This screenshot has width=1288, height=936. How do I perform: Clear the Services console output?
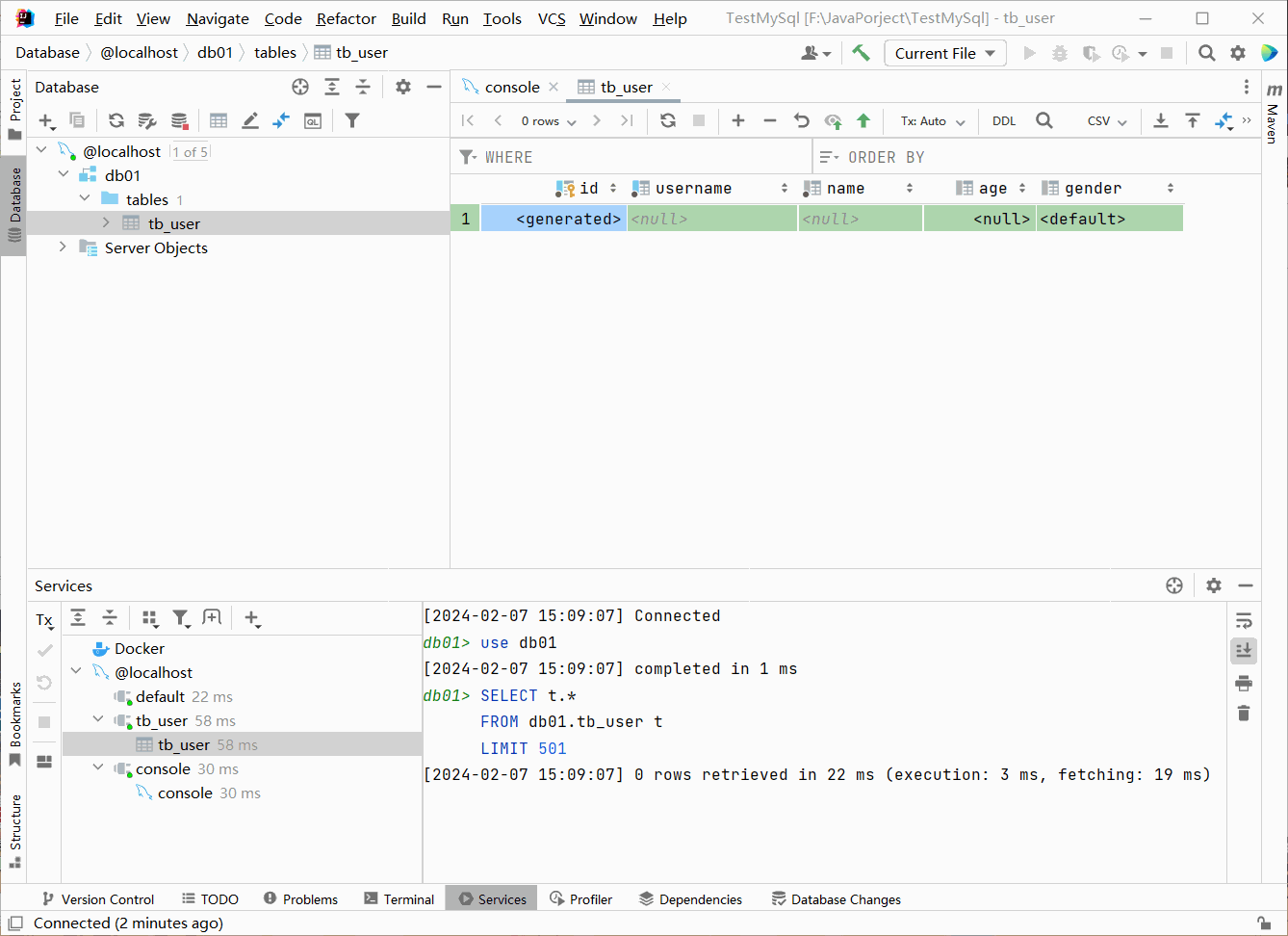(x=1244, y=714)
